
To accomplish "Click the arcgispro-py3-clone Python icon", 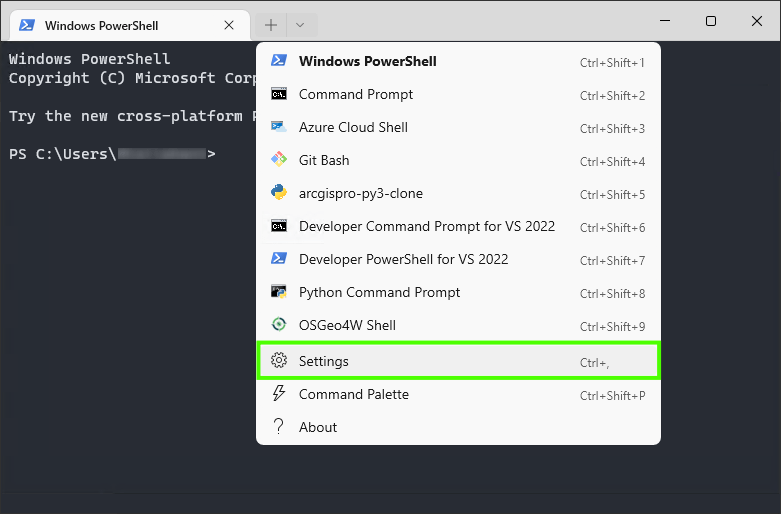I will 279,193.
